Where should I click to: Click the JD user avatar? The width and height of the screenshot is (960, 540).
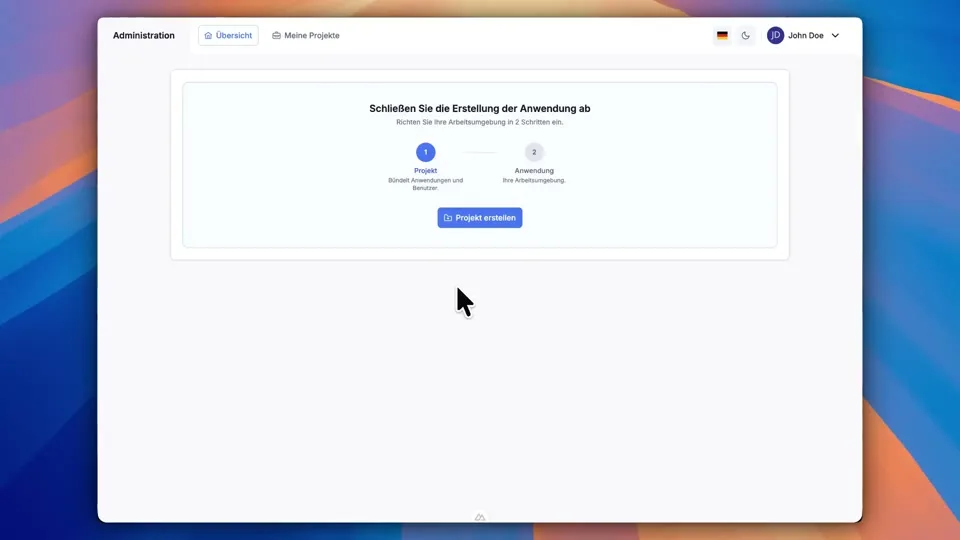tap(775, 36)
